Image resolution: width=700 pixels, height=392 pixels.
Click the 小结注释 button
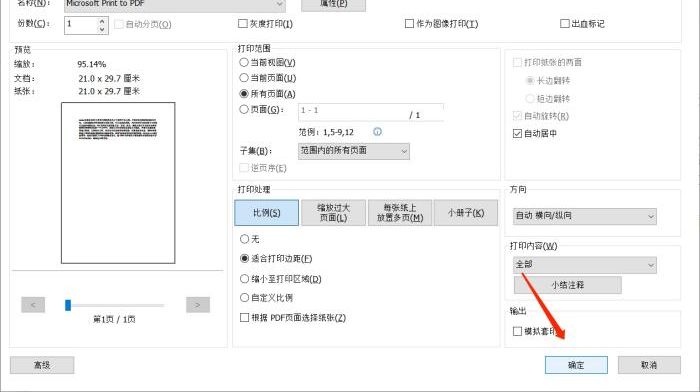pos(567,285)
